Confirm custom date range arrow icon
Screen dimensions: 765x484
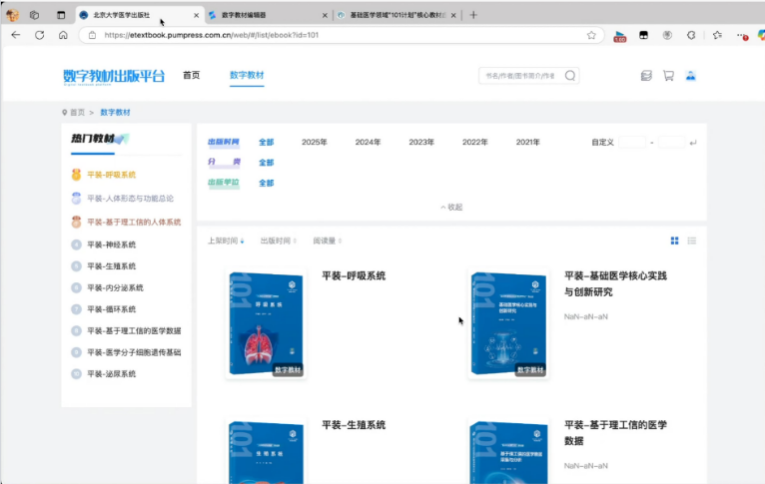(693, 142)
